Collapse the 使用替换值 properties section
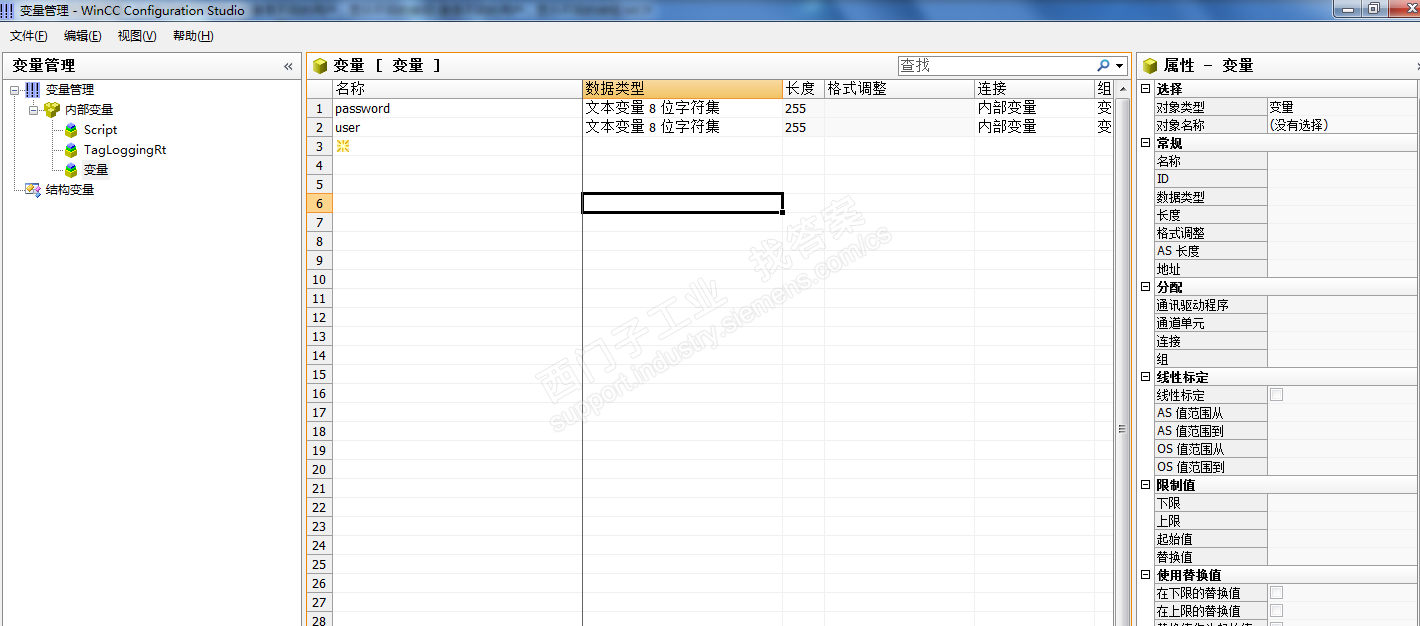This screenshot has height=626, width=1420. coord(1146,575)
